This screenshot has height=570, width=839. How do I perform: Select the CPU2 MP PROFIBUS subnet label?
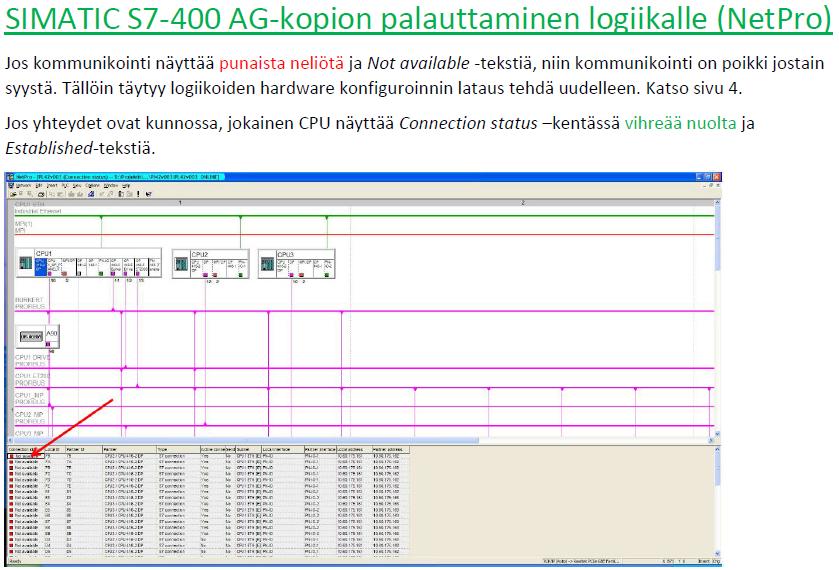(29, 418)
